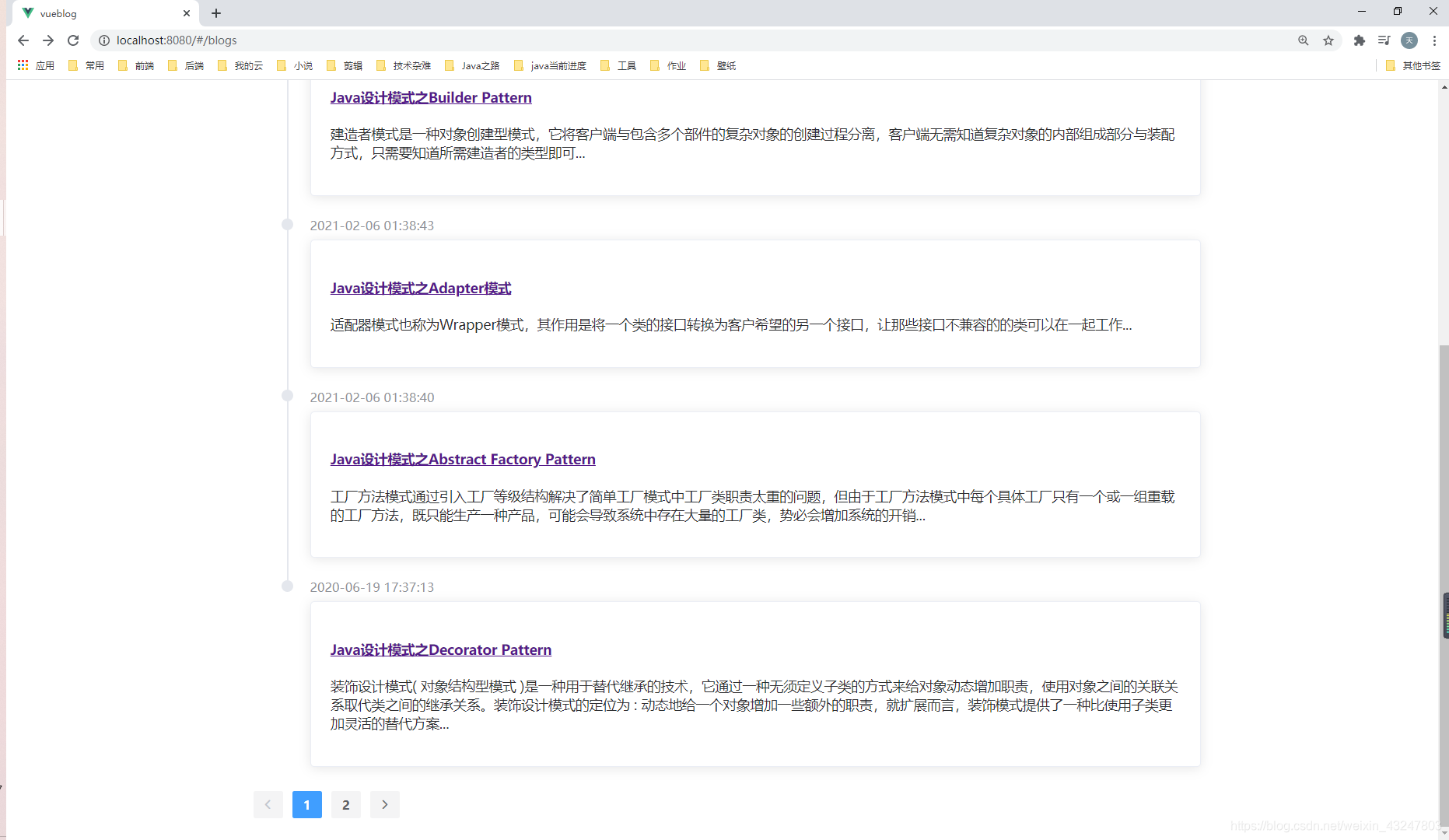This screenshot has height=840, width=1449.
Task: Open the Apps grid shortcut 应用
Action: coord(36,65)
